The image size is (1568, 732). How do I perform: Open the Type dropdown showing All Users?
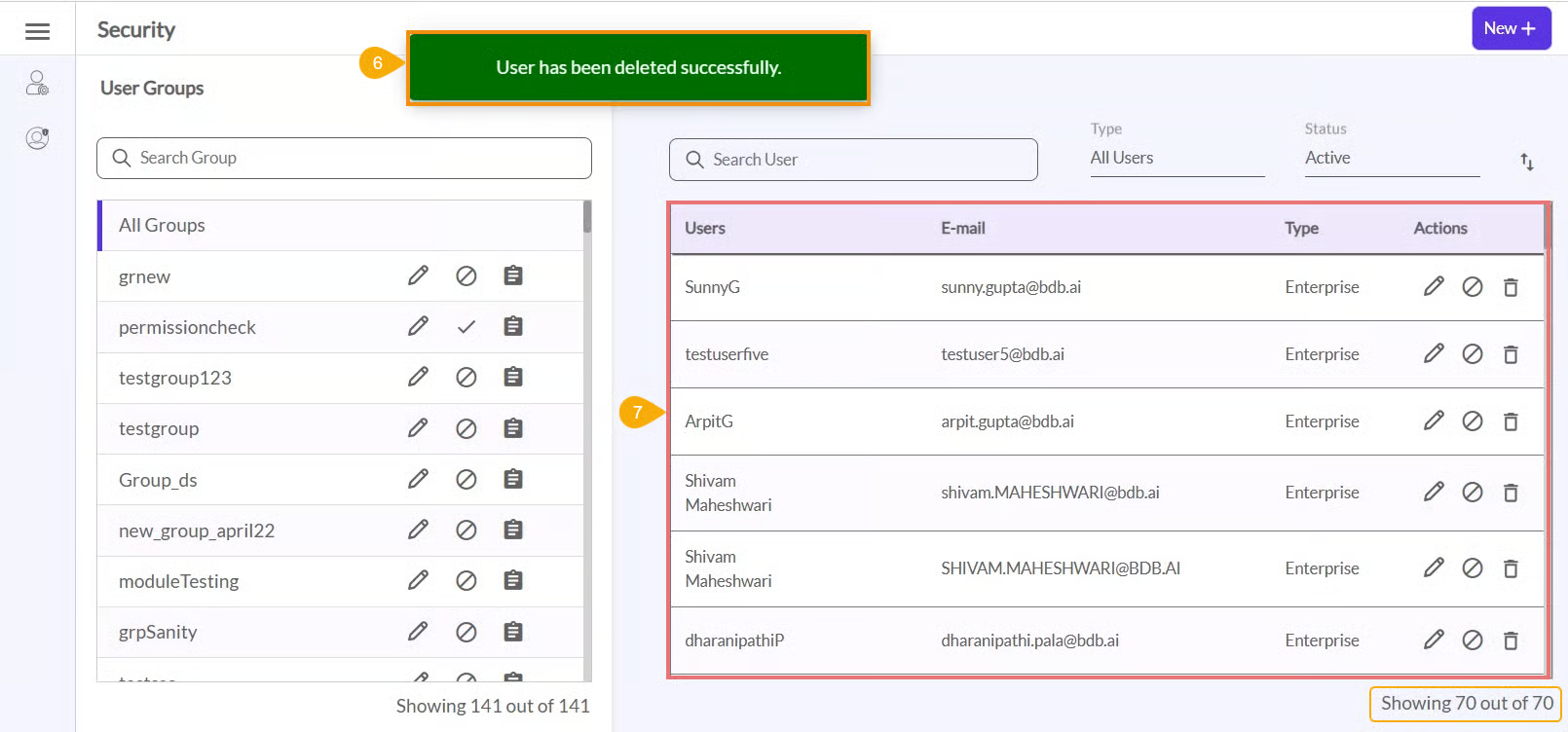[x=1176, y=159]
